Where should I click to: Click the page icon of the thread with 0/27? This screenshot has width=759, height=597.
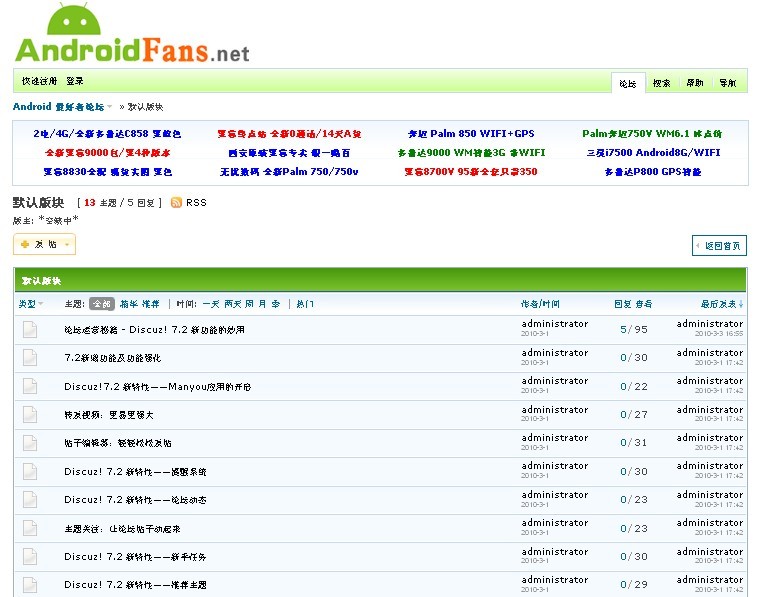(30, 414)
